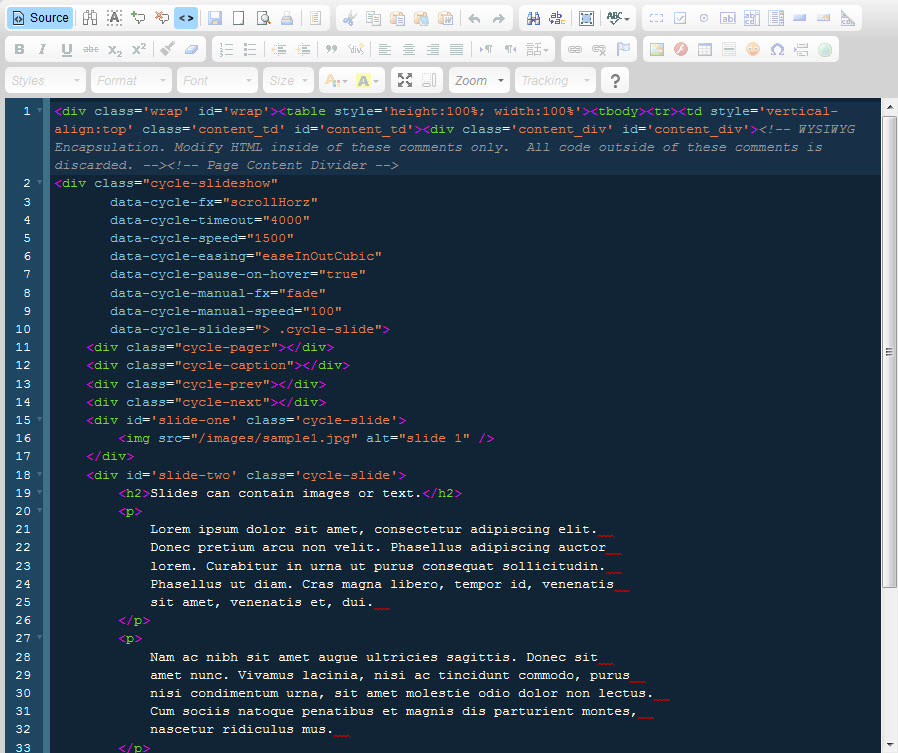This screenshot has height=753, width=898.
Task: Click the About question mark button
Action: click(x=615, y=81)
